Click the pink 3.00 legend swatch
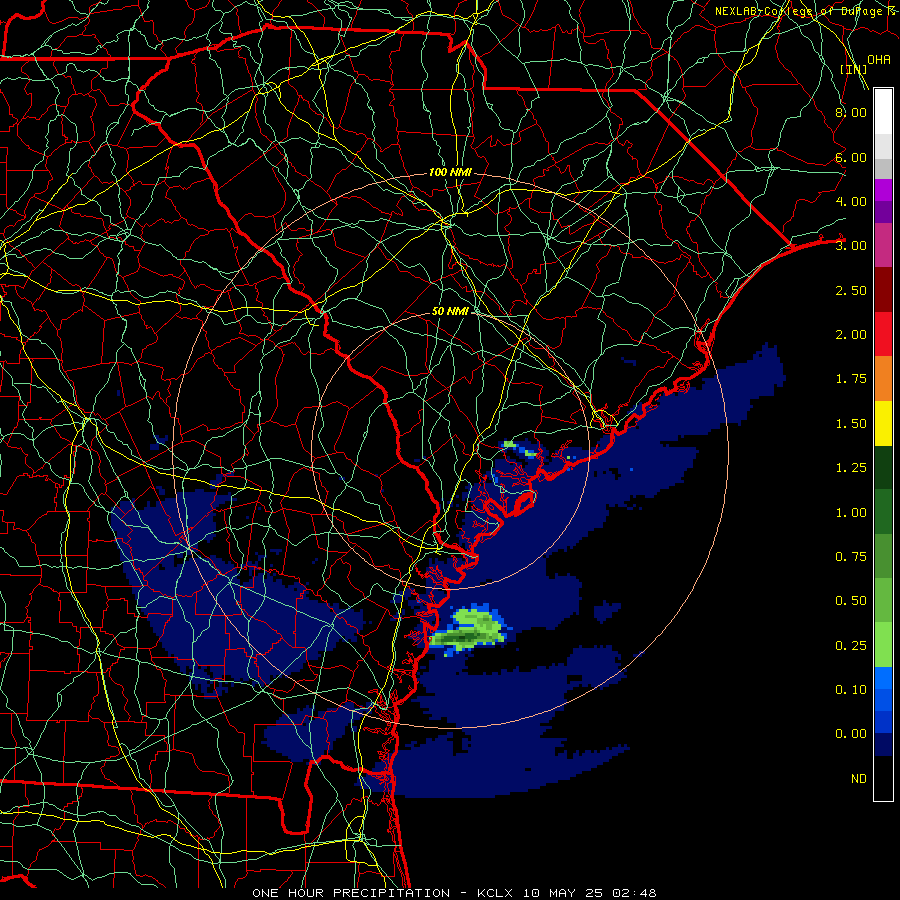 883,245
